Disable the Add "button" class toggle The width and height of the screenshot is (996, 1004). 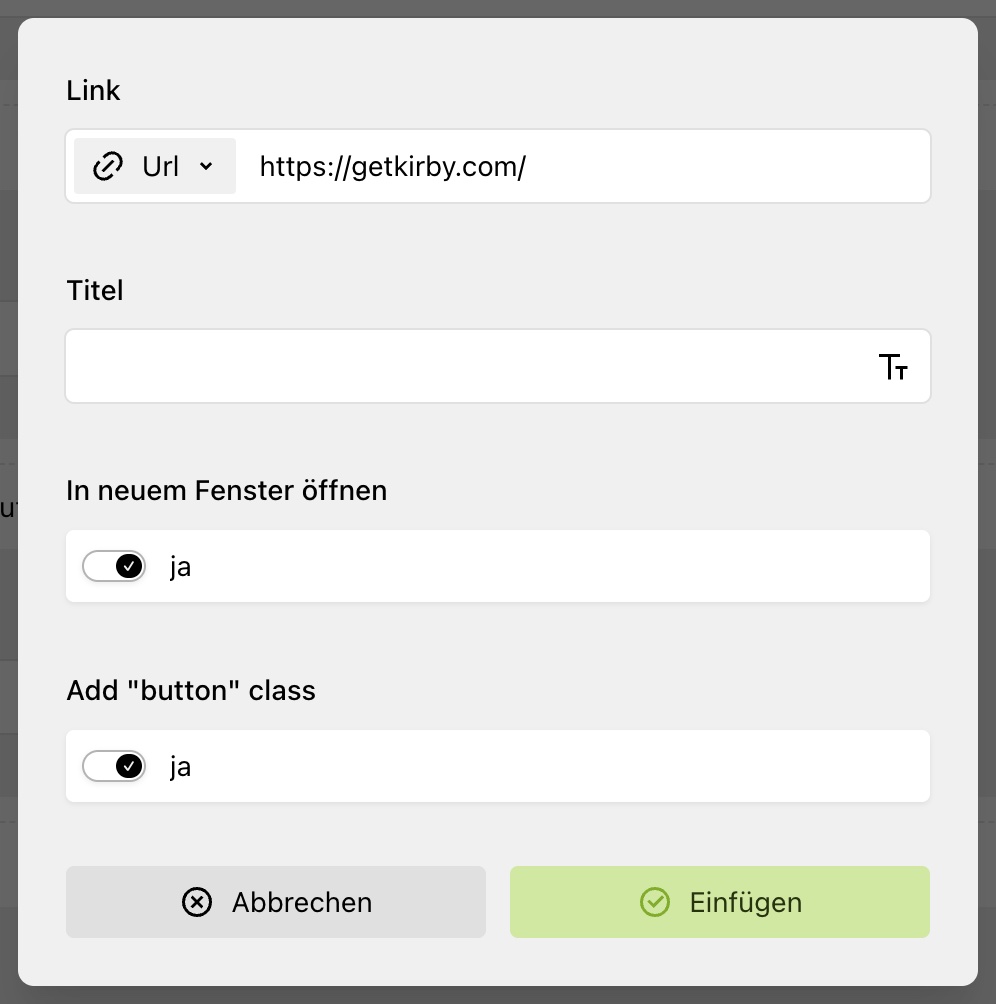pos(114,766)
